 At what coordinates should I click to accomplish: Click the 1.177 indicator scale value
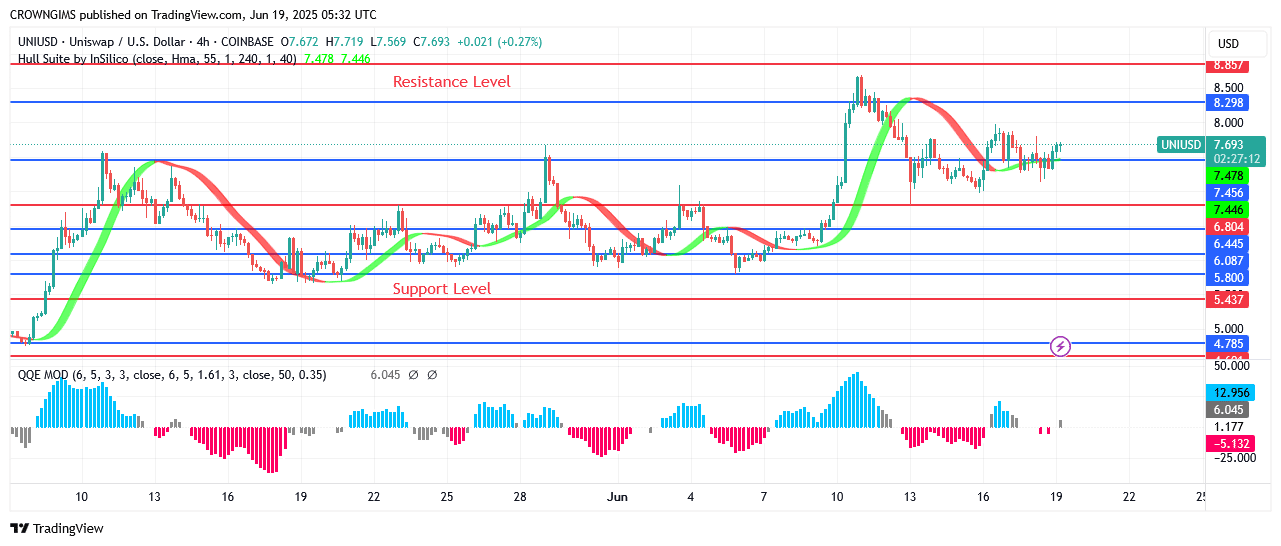coord(1229,427)
